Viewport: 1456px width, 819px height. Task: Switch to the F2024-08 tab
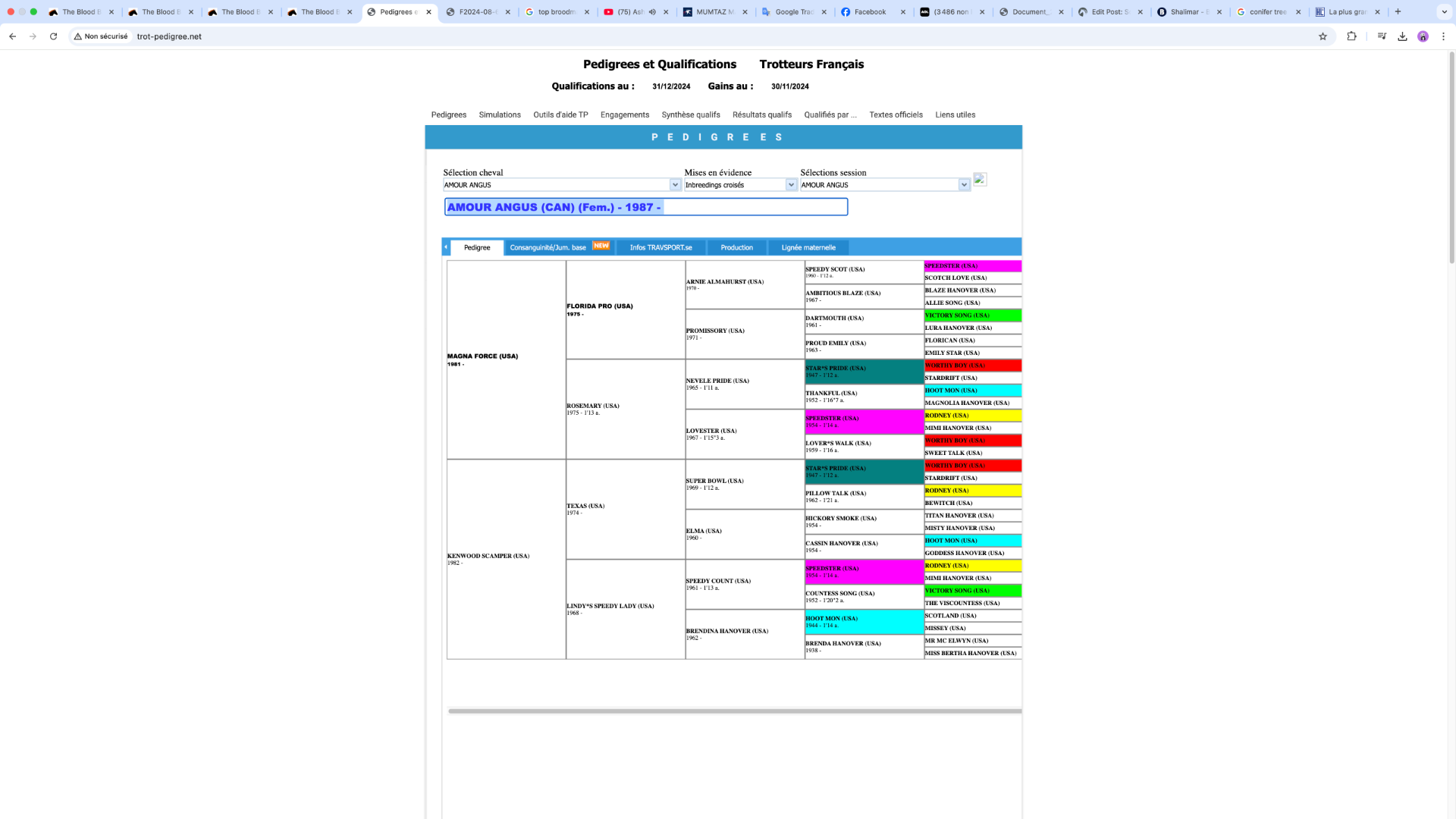(x=479, y=12)
